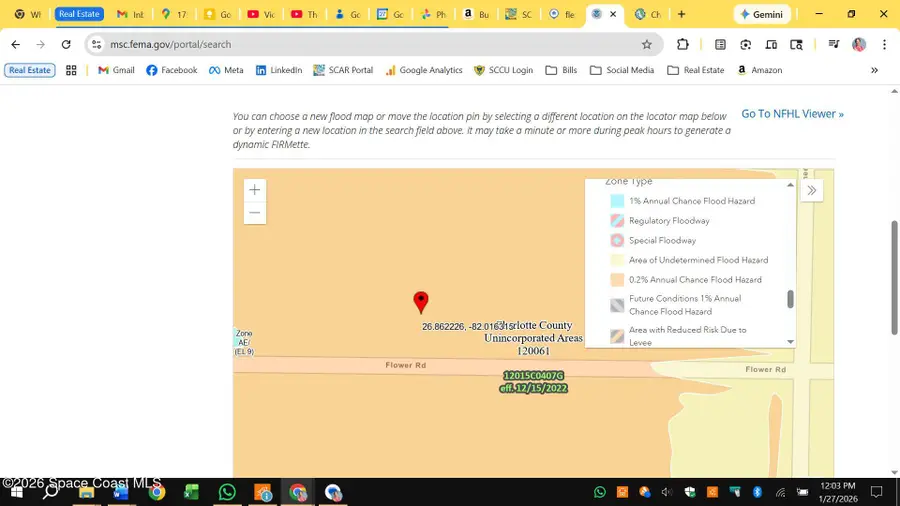Click the red location pin on map
This screenshot has width=900, height=506.
[421, 302]
